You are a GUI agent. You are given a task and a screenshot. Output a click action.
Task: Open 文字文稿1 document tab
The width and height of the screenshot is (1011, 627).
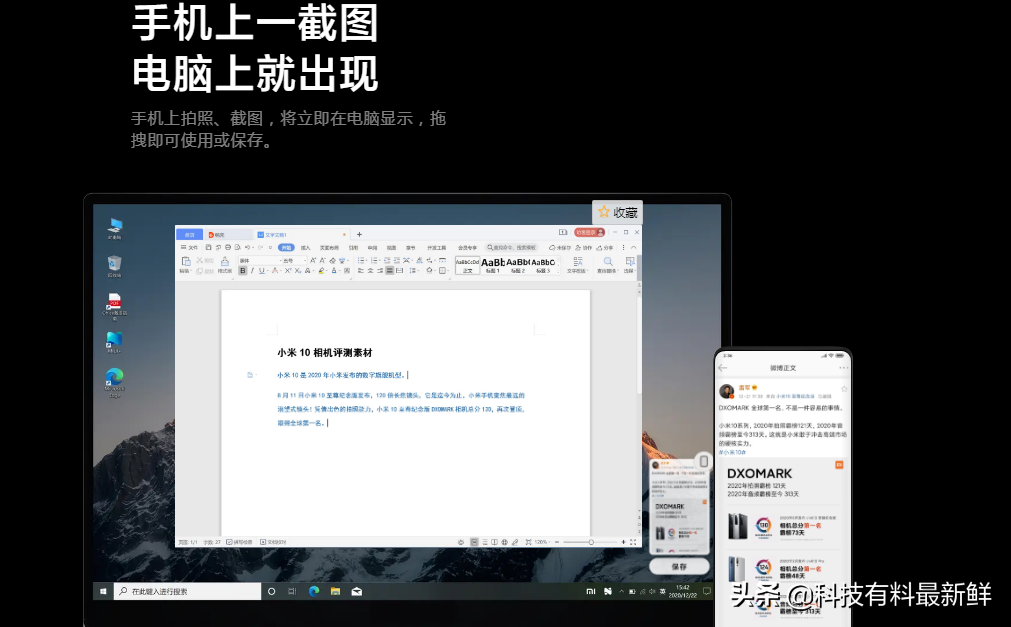coord(302,235)
